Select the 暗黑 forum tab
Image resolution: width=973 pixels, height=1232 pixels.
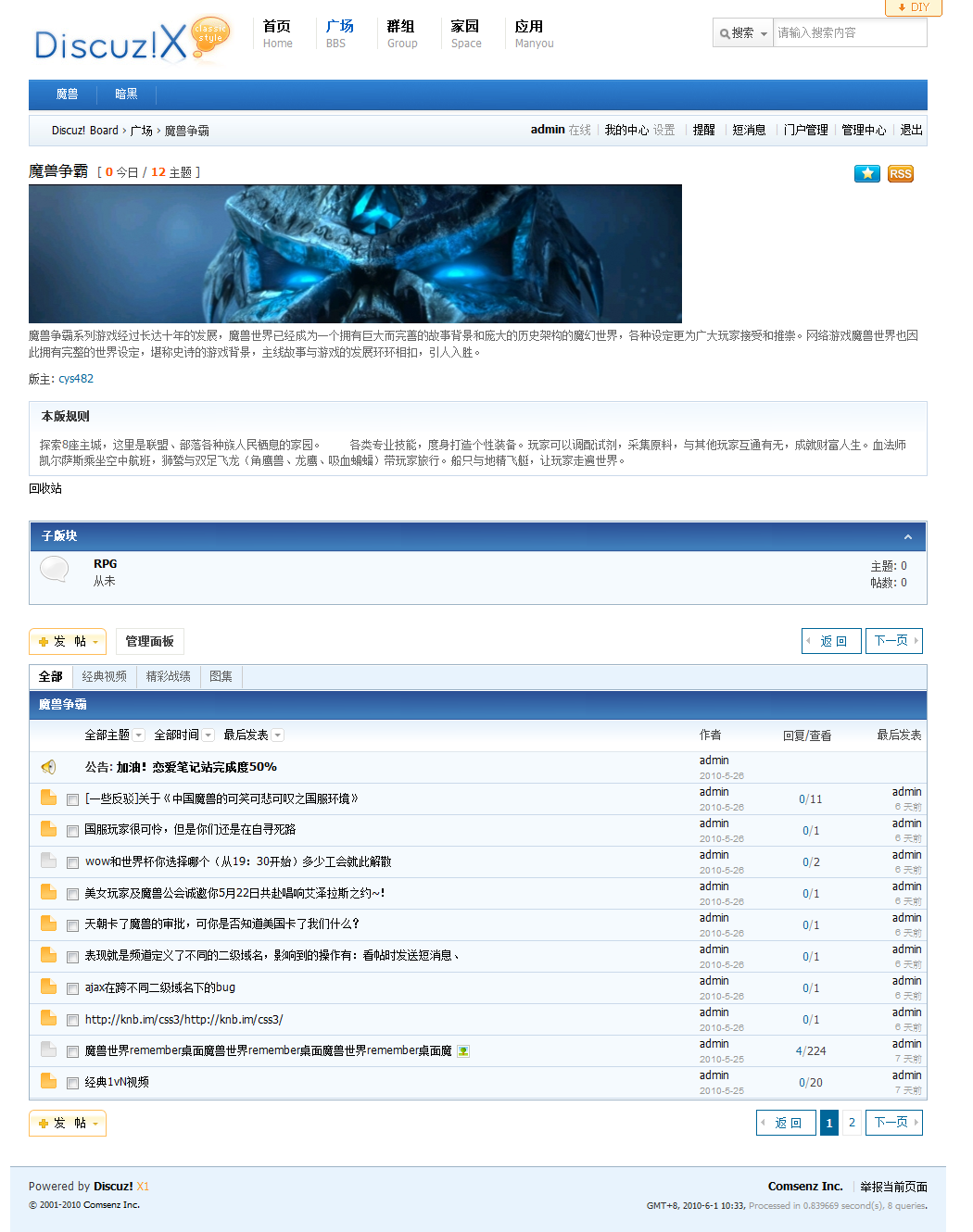point(126,94)
